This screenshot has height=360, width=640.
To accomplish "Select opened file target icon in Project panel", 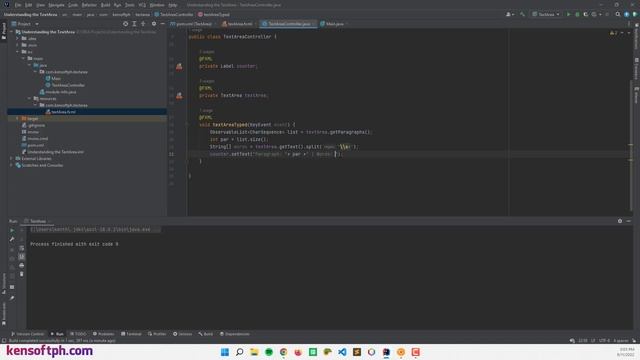I will (125, 24).
